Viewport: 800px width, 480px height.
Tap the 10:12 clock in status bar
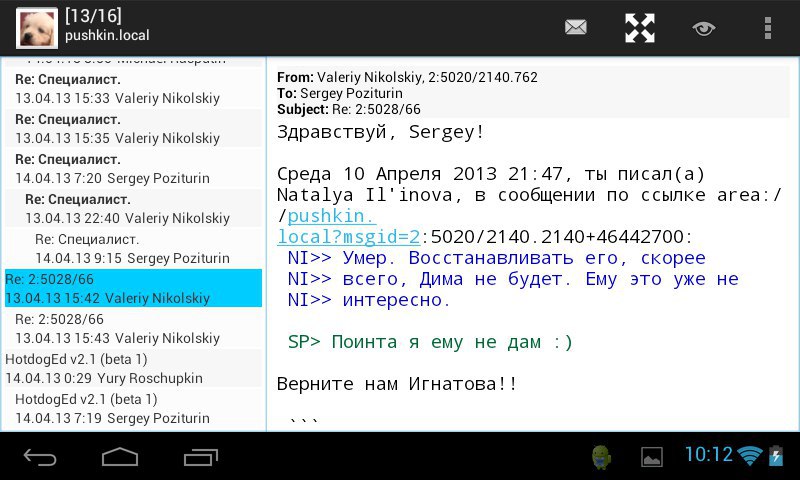[708, 454]
